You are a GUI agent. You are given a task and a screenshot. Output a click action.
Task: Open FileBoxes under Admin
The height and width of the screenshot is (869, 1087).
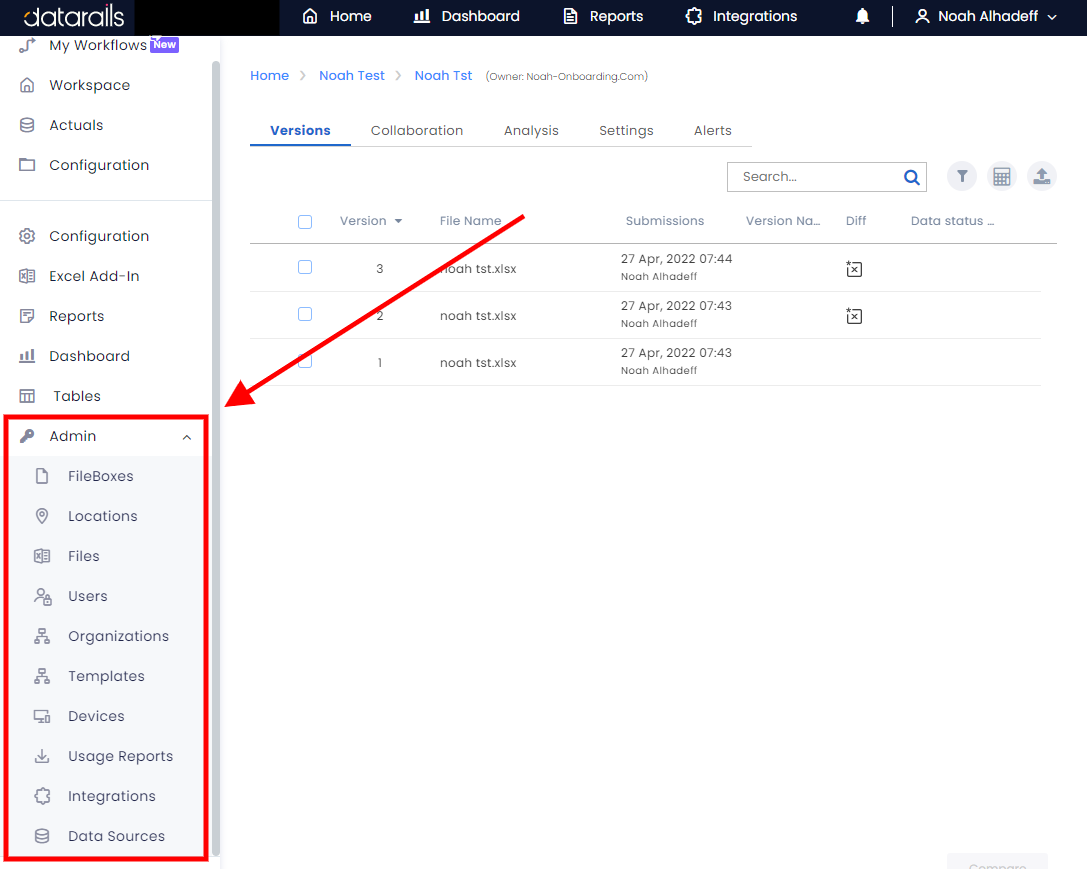101,476
